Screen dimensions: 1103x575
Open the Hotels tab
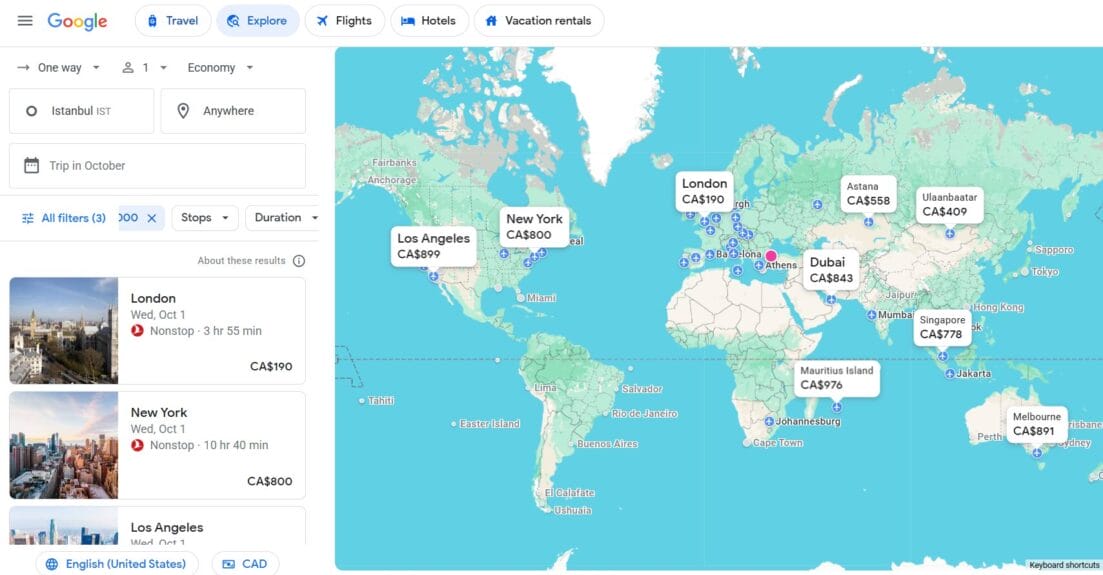click(429, 20)
